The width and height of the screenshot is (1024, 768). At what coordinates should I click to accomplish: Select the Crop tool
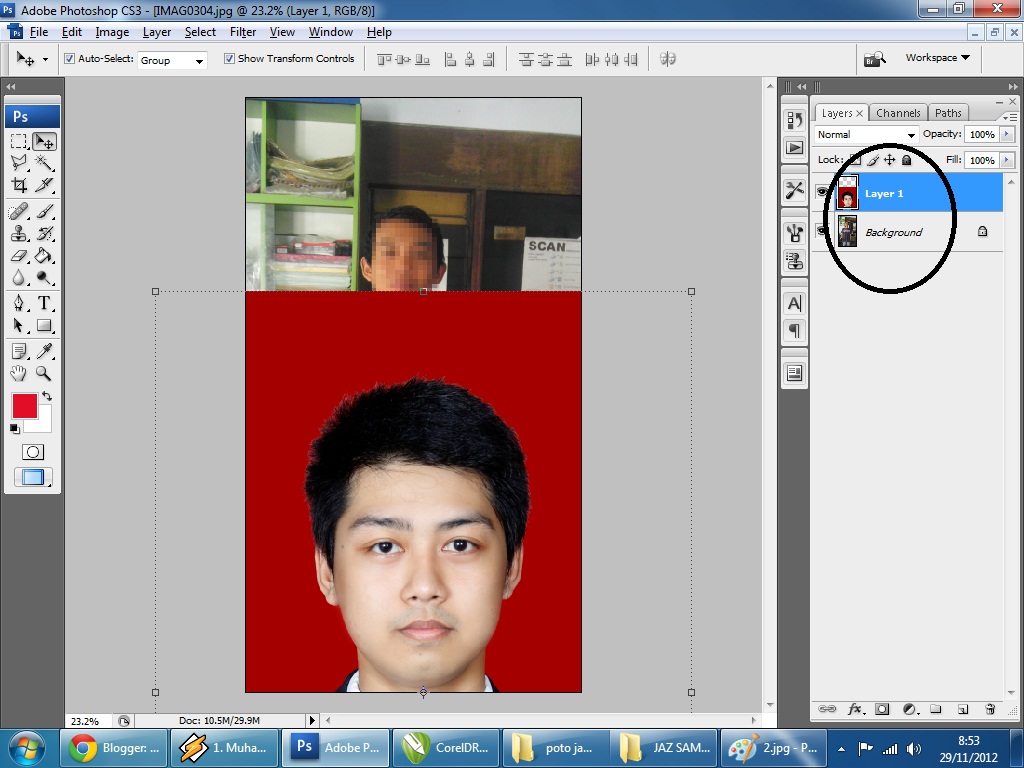19,185
